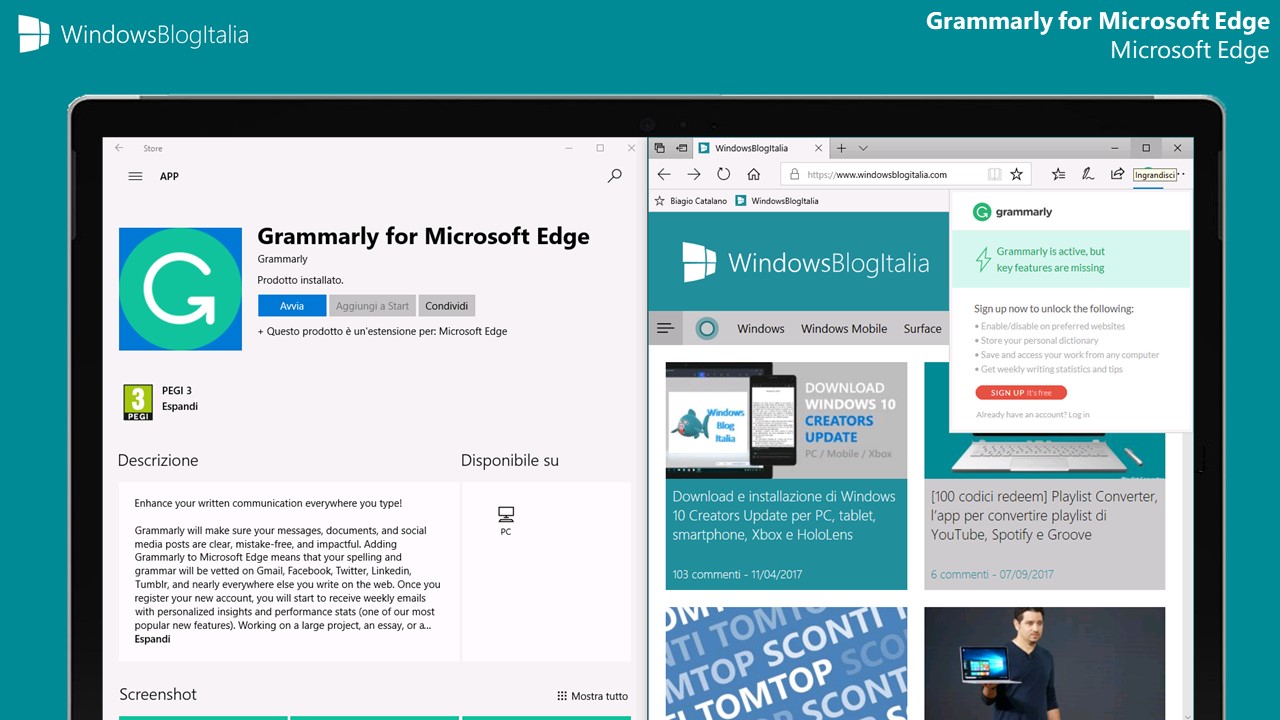Open a new tab in Edge
1280x720 pixels.
pyautogui.click(x=841, y=148)
